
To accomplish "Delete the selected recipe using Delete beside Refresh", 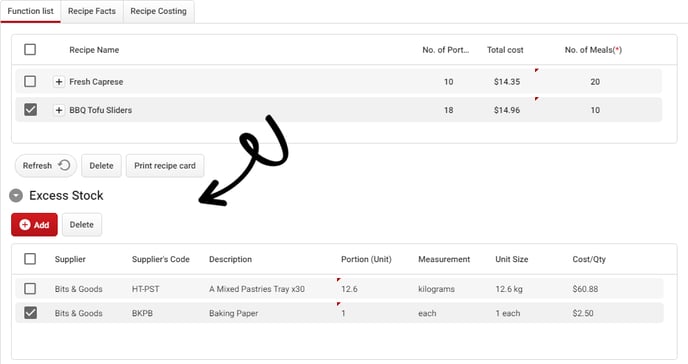I will tap(101, 166).
